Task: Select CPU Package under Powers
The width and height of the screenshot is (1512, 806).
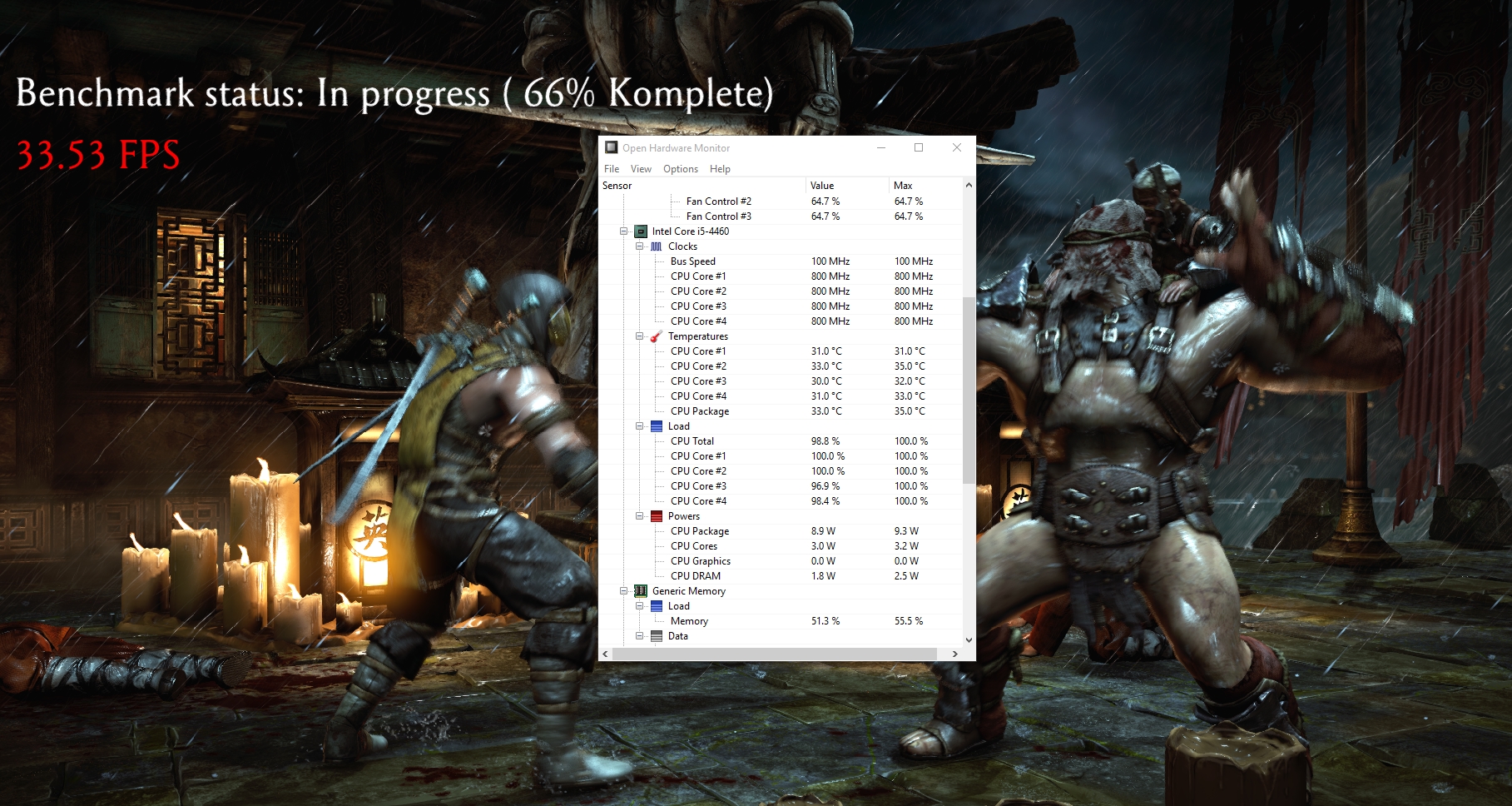Action: point(781,531)
